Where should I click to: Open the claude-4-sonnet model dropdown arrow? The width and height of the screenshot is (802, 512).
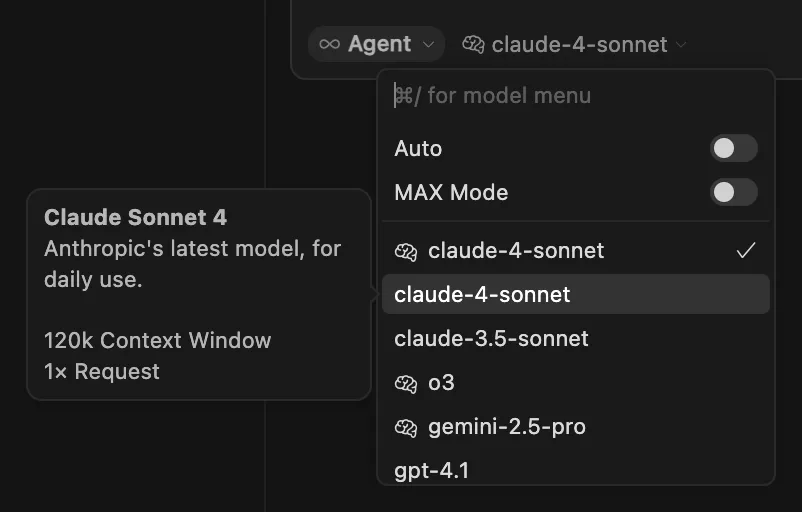[x=681, y=44]
